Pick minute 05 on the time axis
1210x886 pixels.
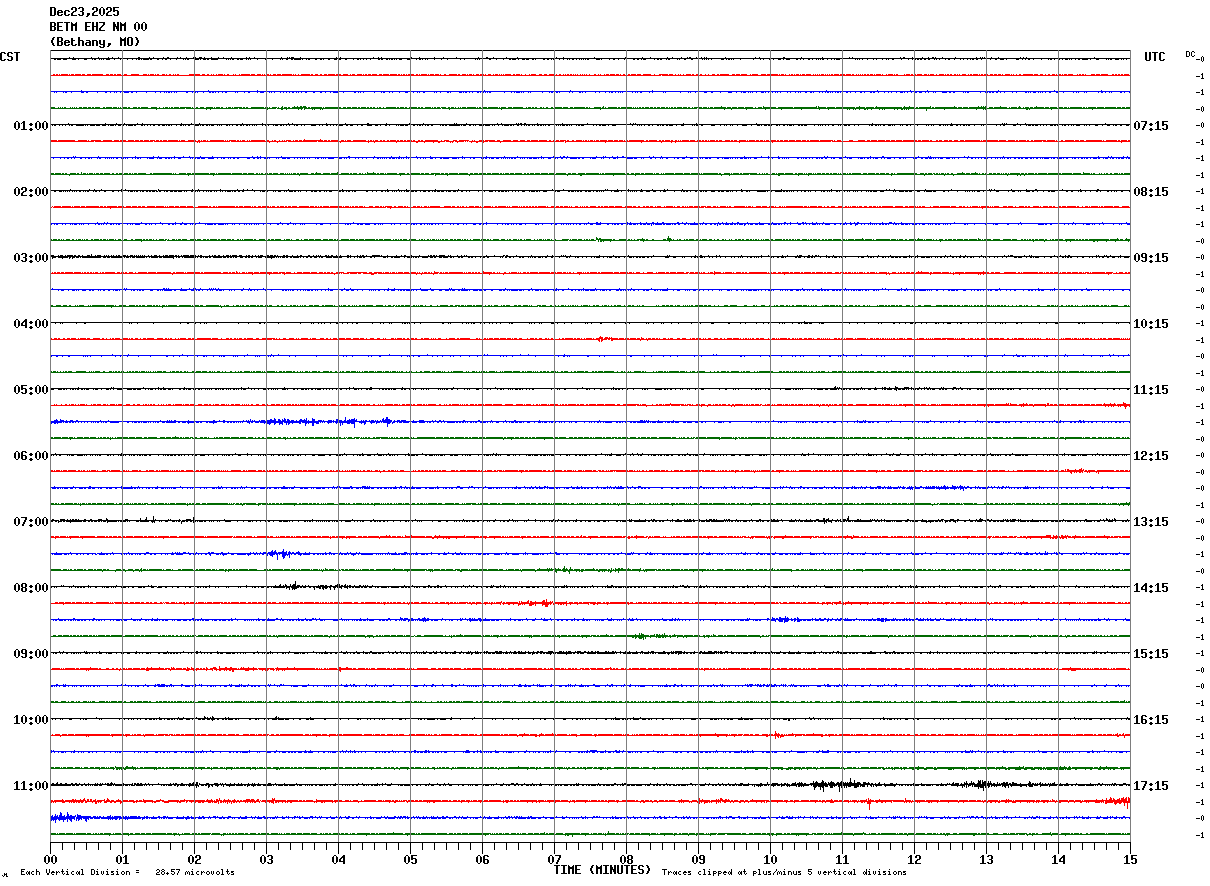(410, 859)
